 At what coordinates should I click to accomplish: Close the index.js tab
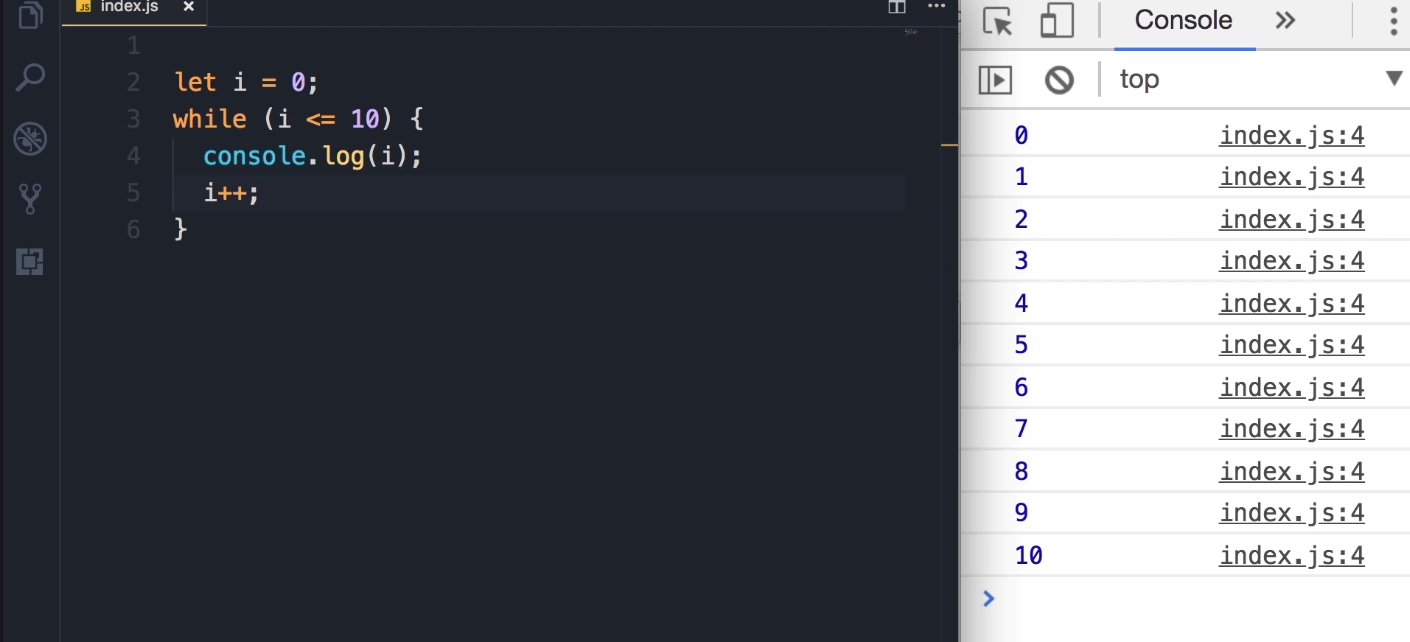point(188,7)
